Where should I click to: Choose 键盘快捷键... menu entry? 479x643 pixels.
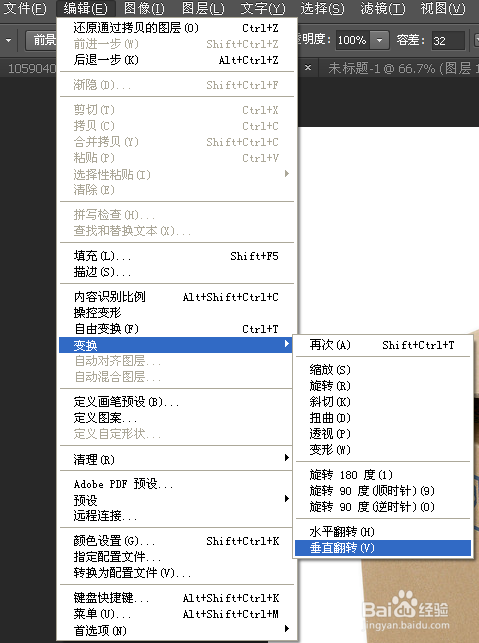176,598
